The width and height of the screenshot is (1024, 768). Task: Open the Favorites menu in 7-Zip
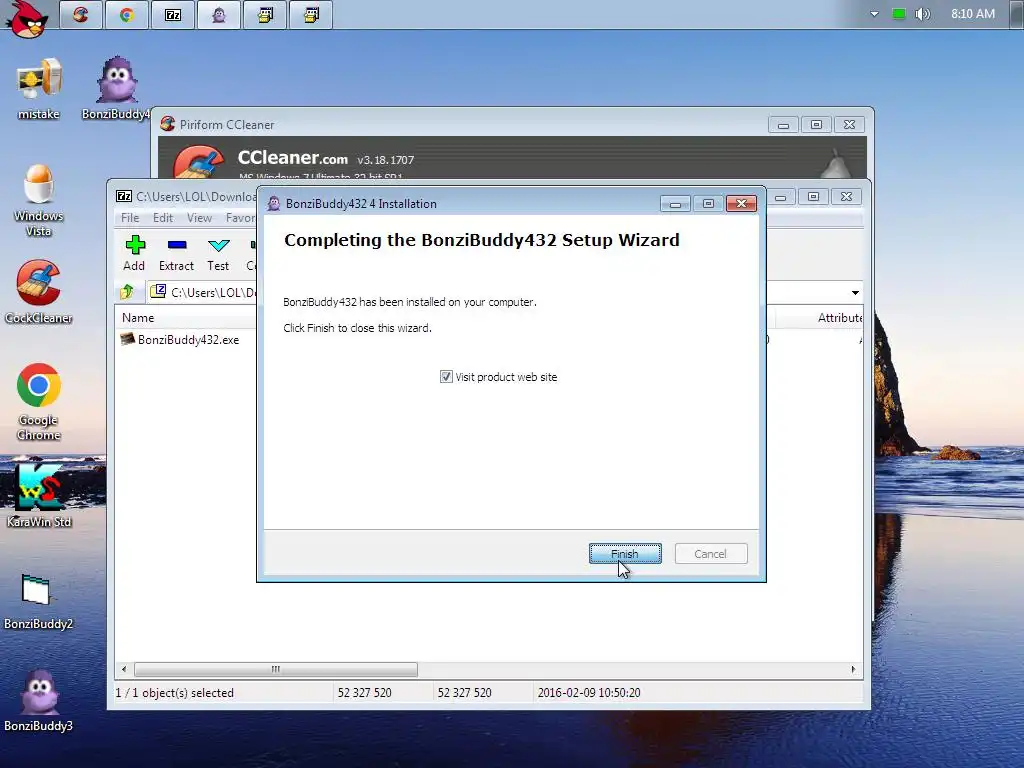tap(240, 217)
